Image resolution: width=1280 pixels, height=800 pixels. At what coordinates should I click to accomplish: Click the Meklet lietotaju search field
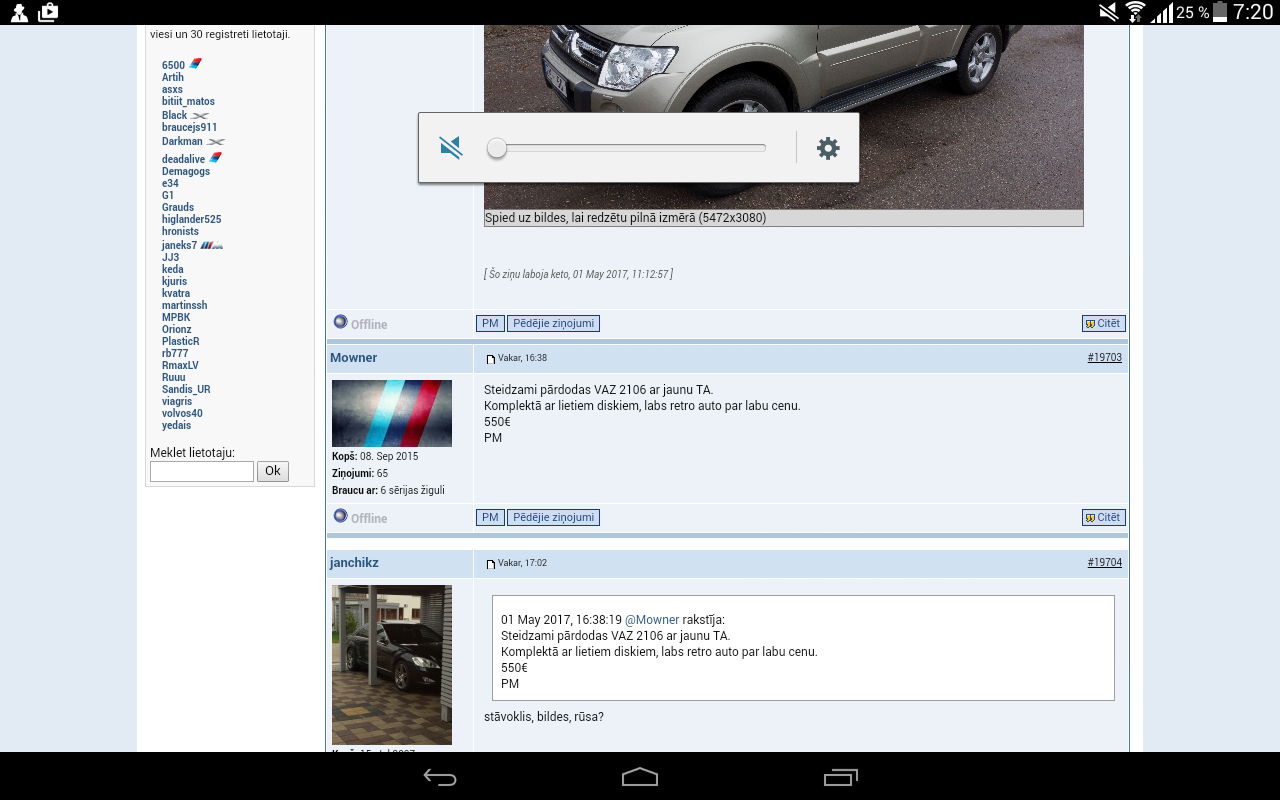pyautogui.click(x=202, y=471)
